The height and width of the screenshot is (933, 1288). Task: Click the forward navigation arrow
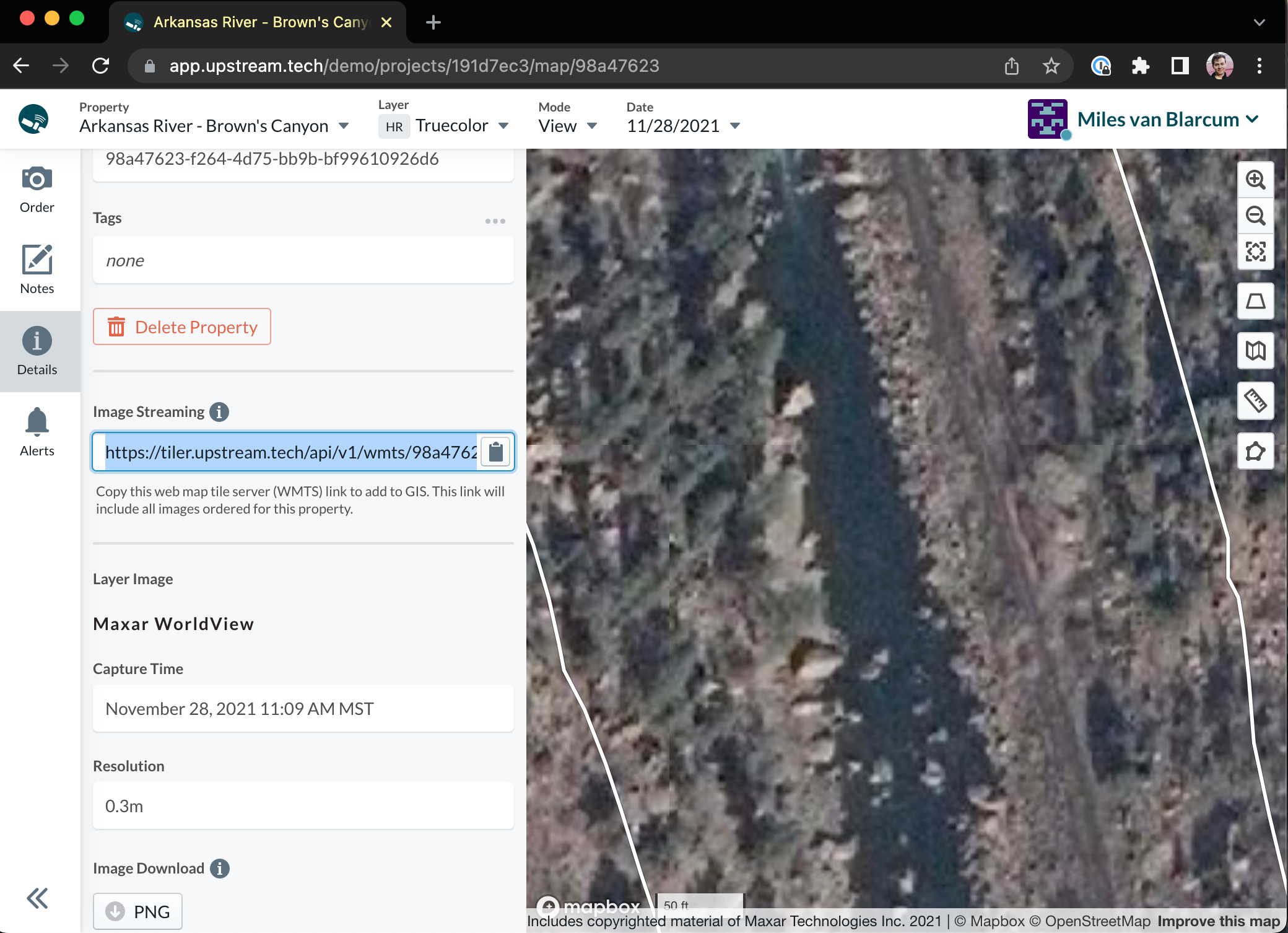61,66
